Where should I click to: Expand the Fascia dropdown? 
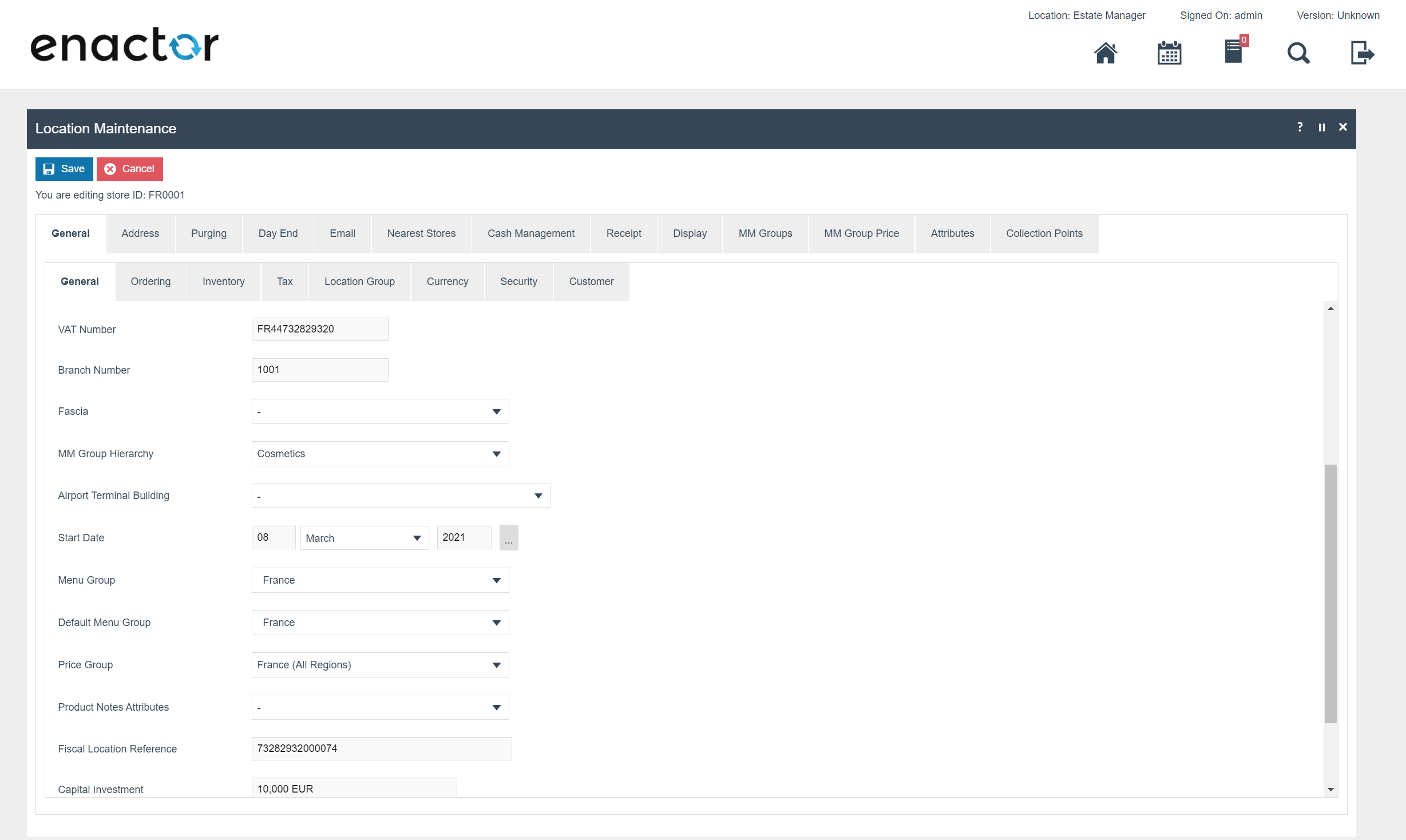click(x=380, y=411)
